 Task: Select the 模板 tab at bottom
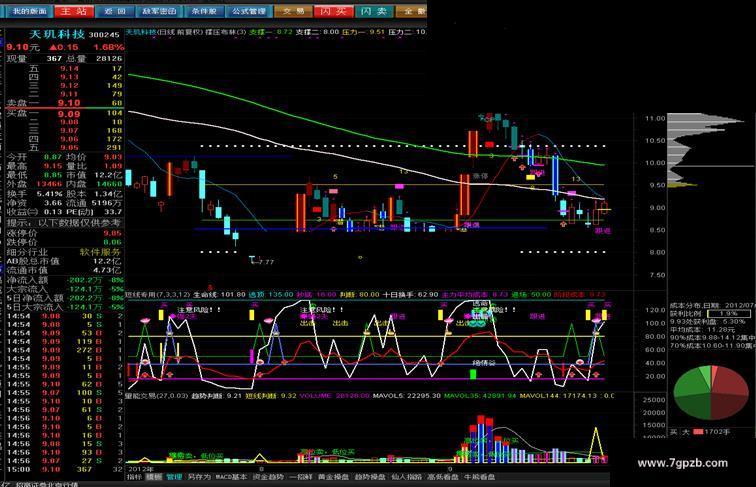click(x=154, y=477)
